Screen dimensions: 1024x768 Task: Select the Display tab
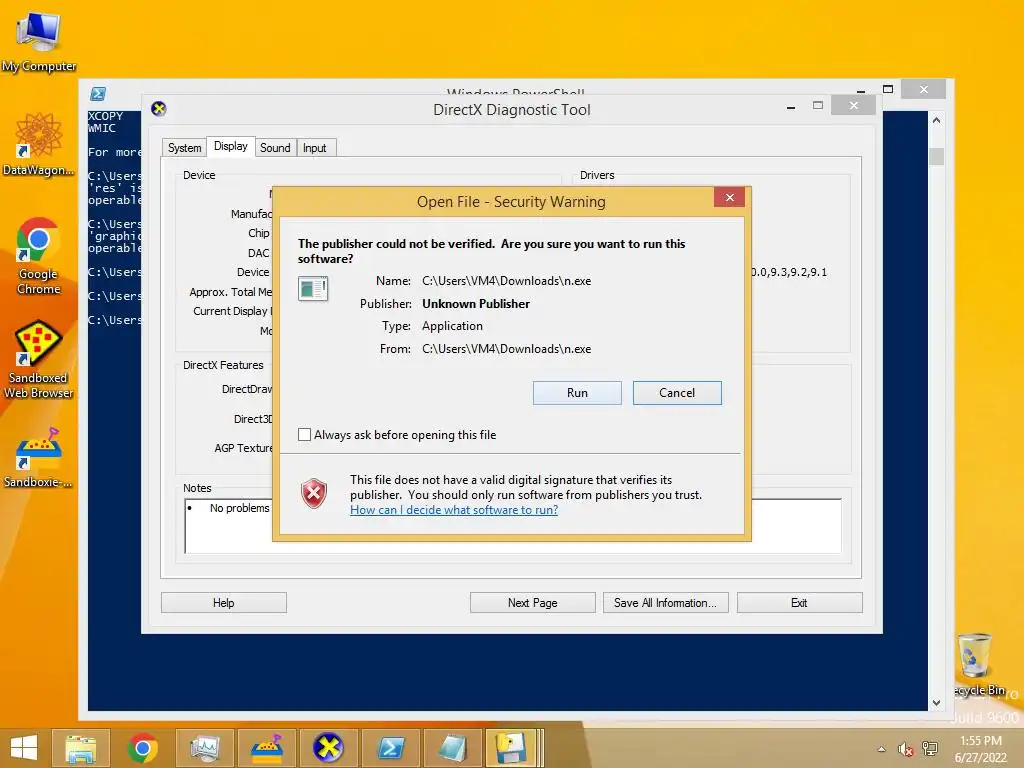click(231, 146)
